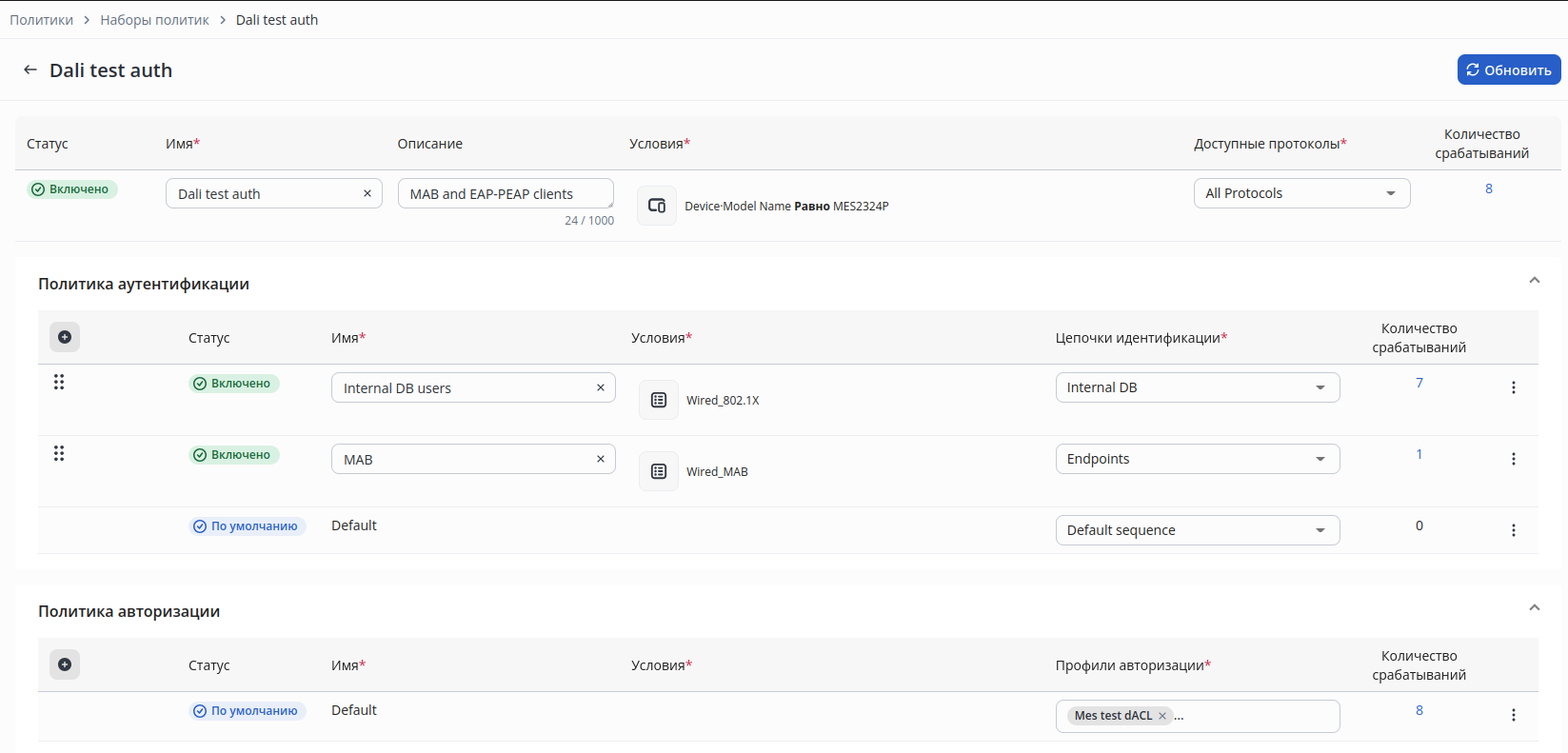Viewport: 1568px width, 753px height.
Task: Open the All Protocols dropdown
Action: 1301,193
